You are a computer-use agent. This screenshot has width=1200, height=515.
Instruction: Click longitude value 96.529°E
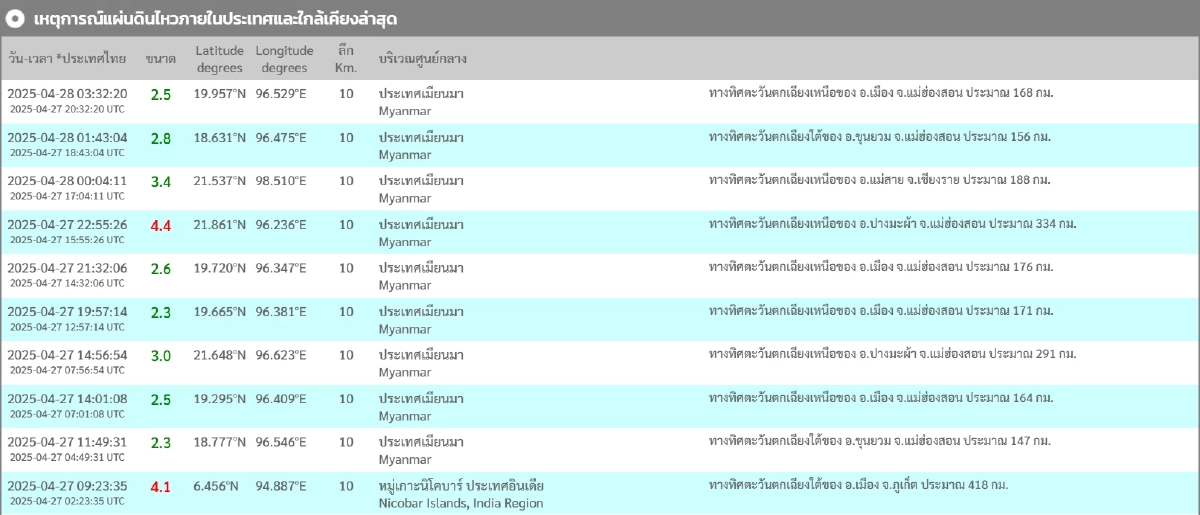pyautogui.click(x=281, y=94)
